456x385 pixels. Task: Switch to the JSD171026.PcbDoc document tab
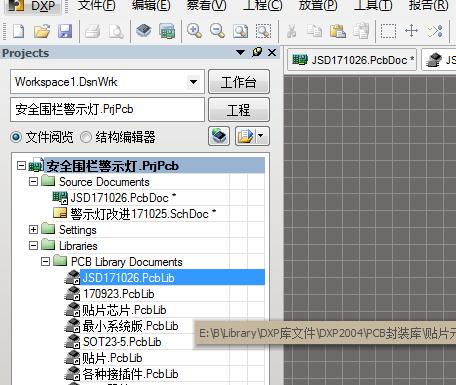[x=352, y=60]
